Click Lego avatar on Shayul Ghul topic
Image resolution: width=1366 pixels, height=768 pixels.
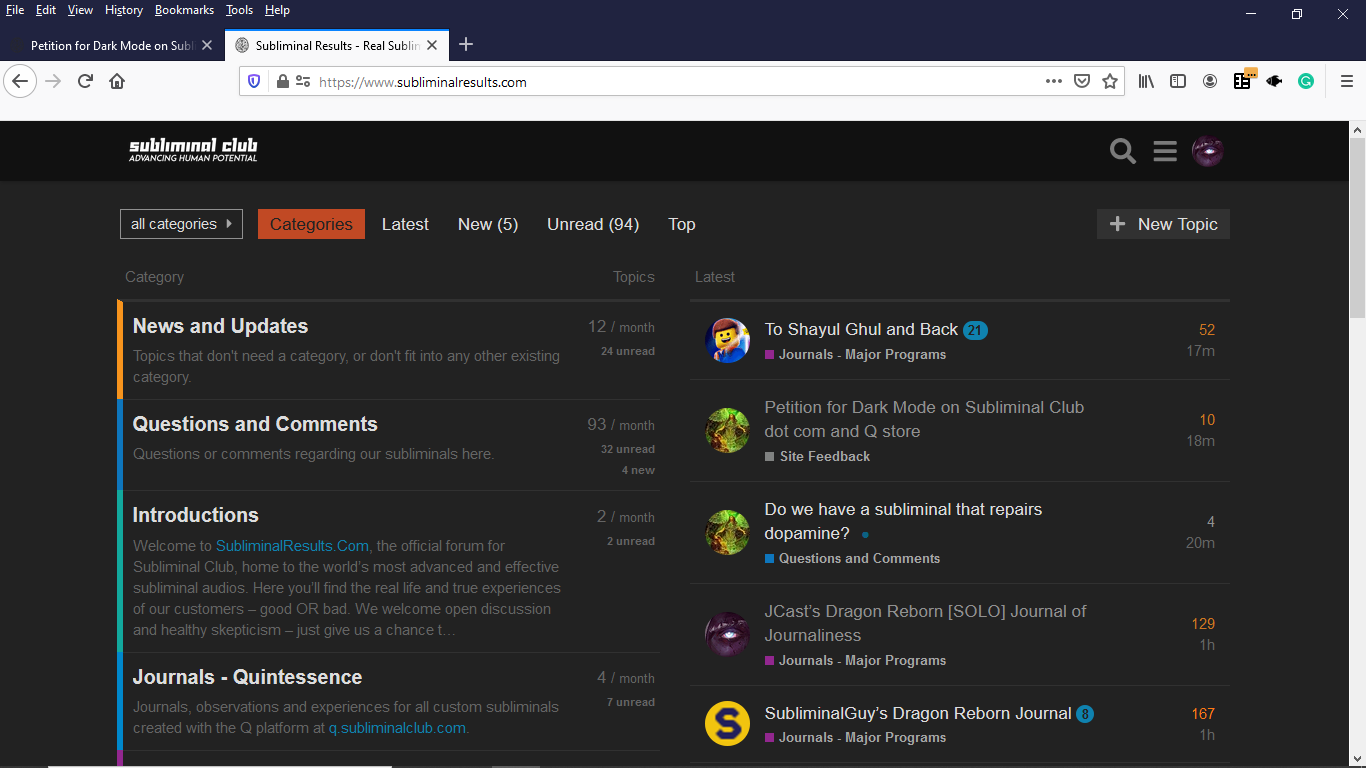[727, 340]
